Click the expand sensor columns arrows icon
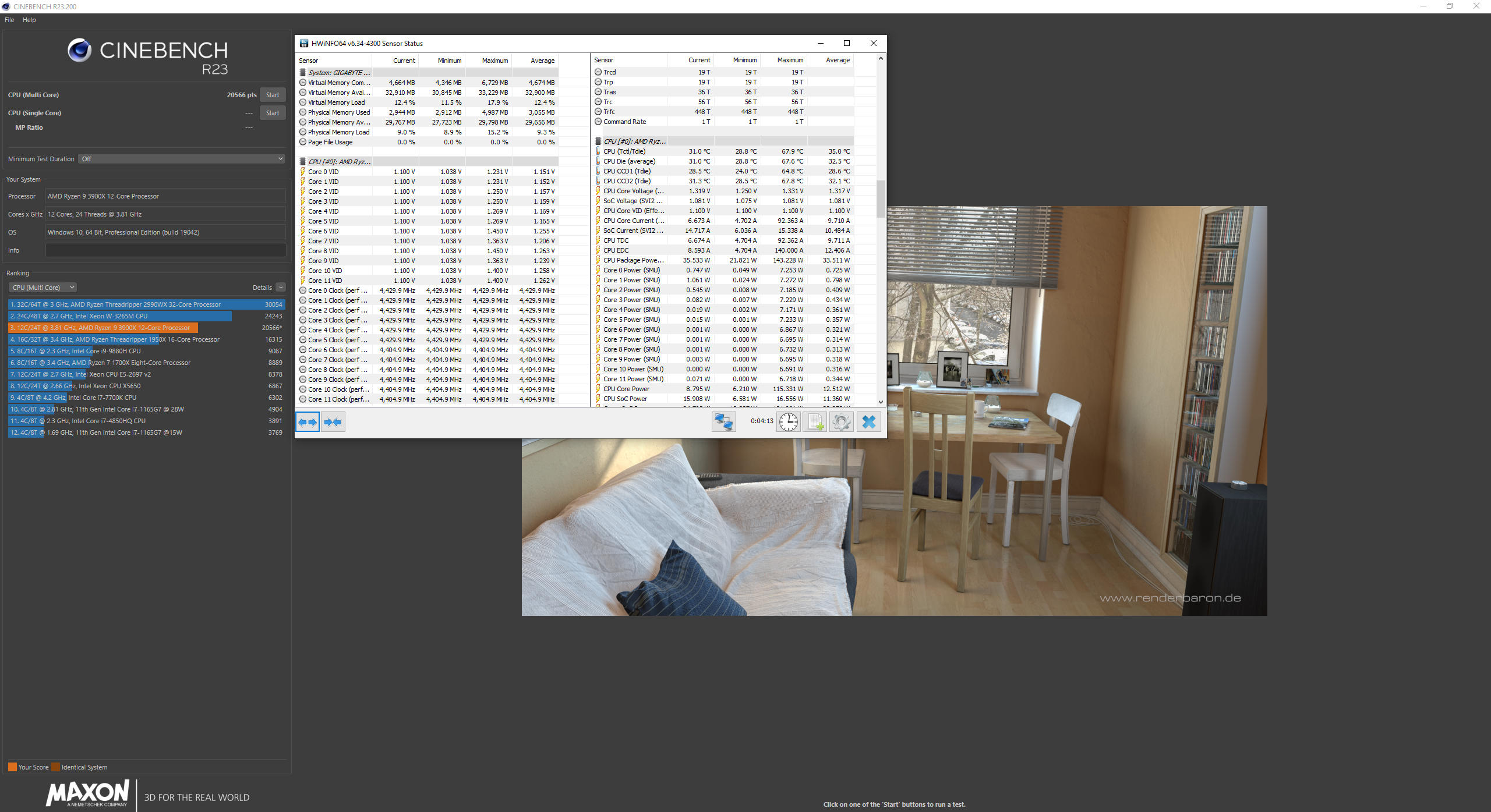Image resolution: width=1491 pixels, height=812 pixels. pyautogui.click(x=308, y=422)
